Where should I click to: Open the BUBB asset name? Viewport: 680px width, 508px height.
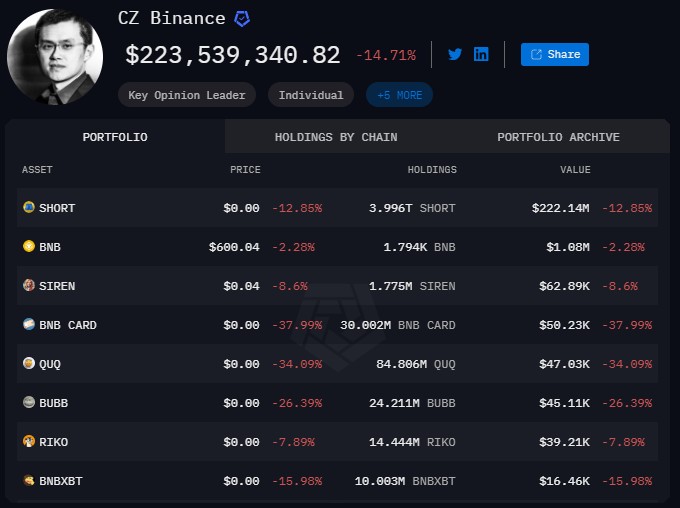[x=54, y=403]
